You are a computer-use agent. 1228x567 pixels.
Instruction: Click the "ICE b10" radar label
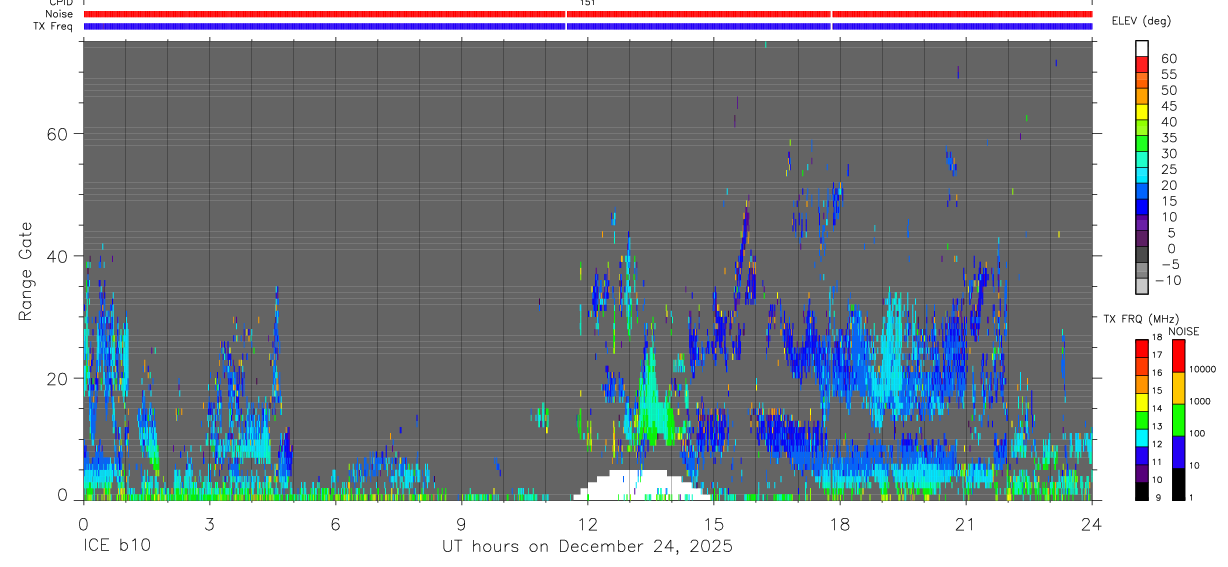pyautogui.click(x=115, y=547)
